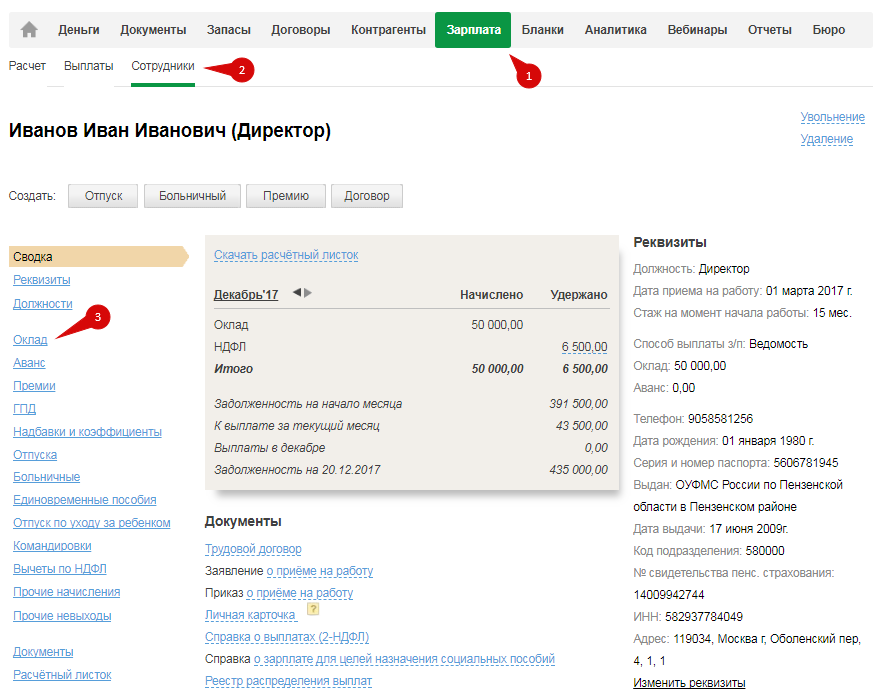This screenshot has width=878, height=698.
Task: Open the Бюро menu
Action: 829,30
